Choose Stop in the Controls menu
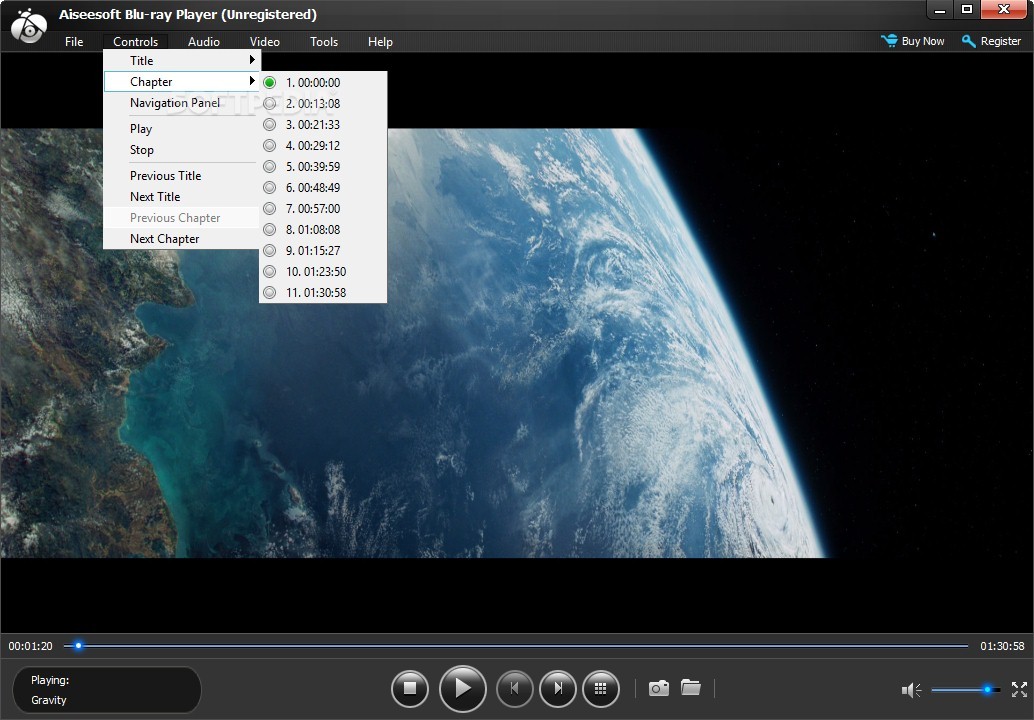This screenshot has width=1034, height=720. (181, 150)
